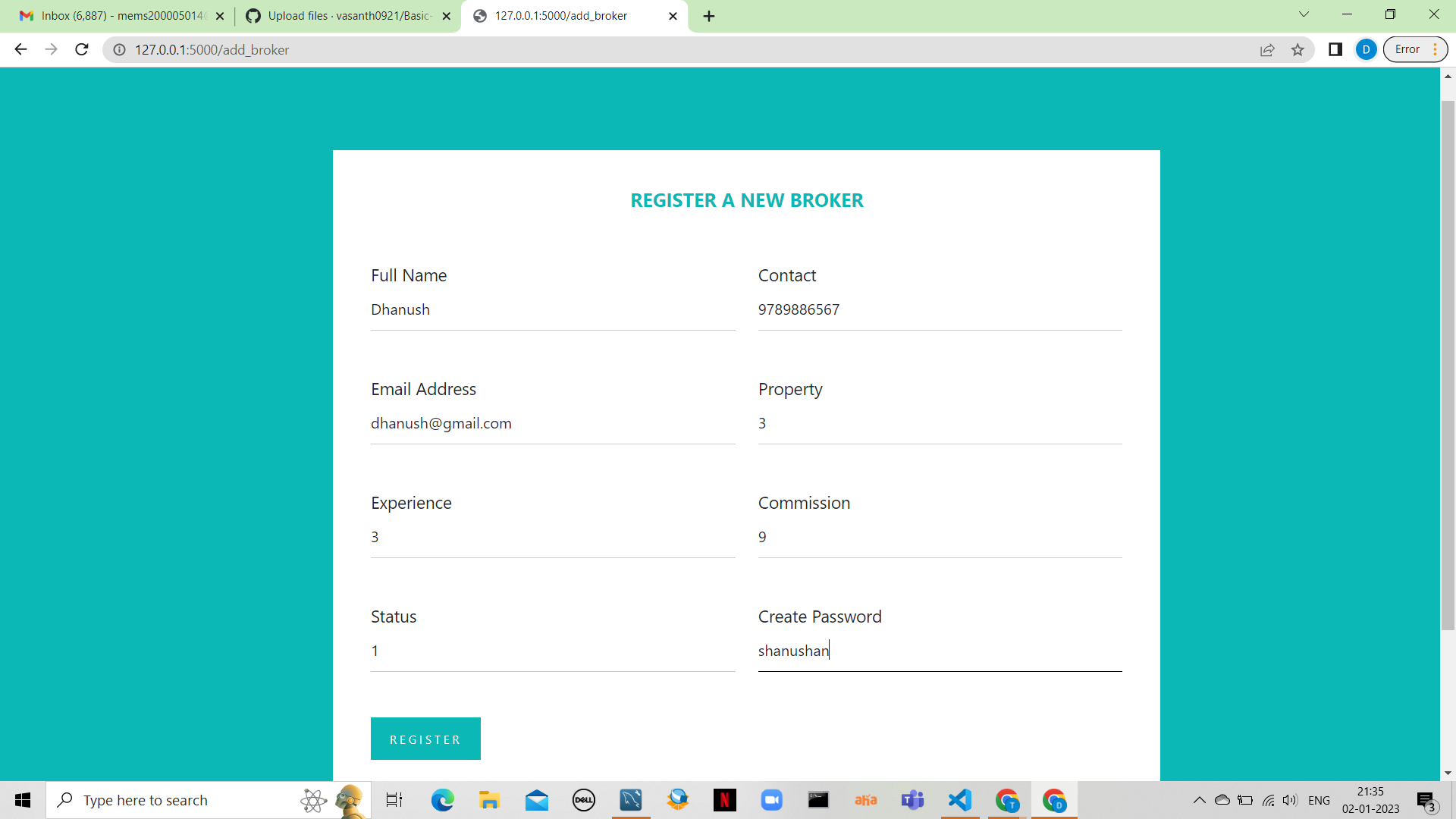
Task: Click the Full Name input field
Action: pyautogui.click(x=552, y=309)
